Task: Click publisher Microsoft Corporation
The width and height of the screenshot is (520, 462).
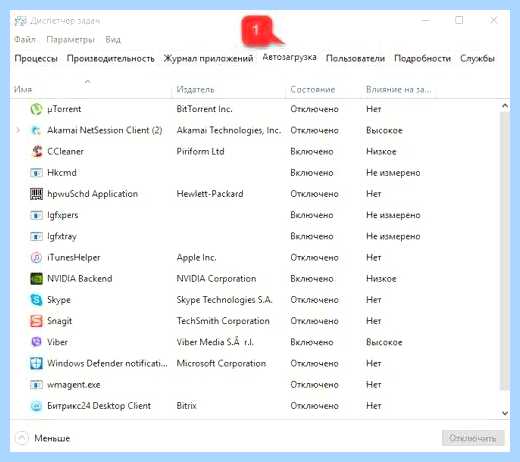Action: (221, 363)
